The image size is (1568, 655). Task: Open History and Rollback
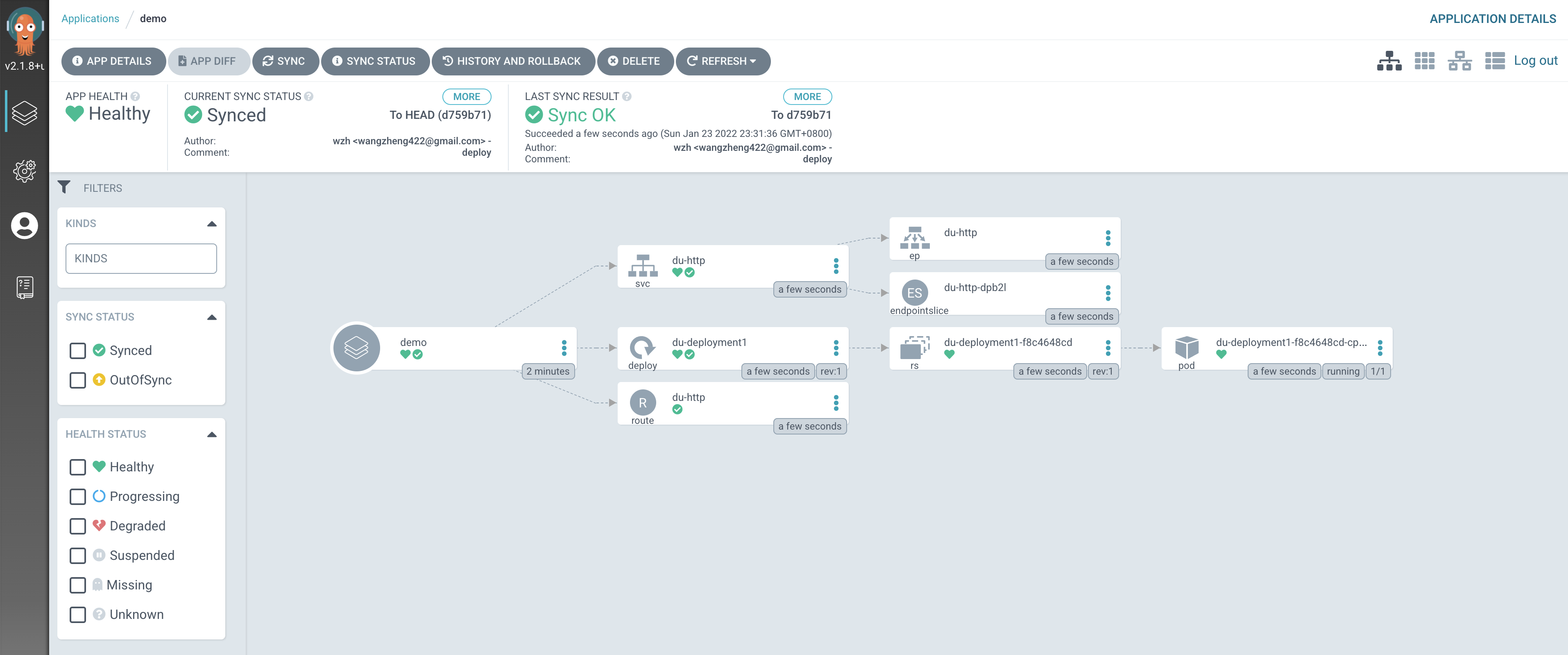[512, 61]
